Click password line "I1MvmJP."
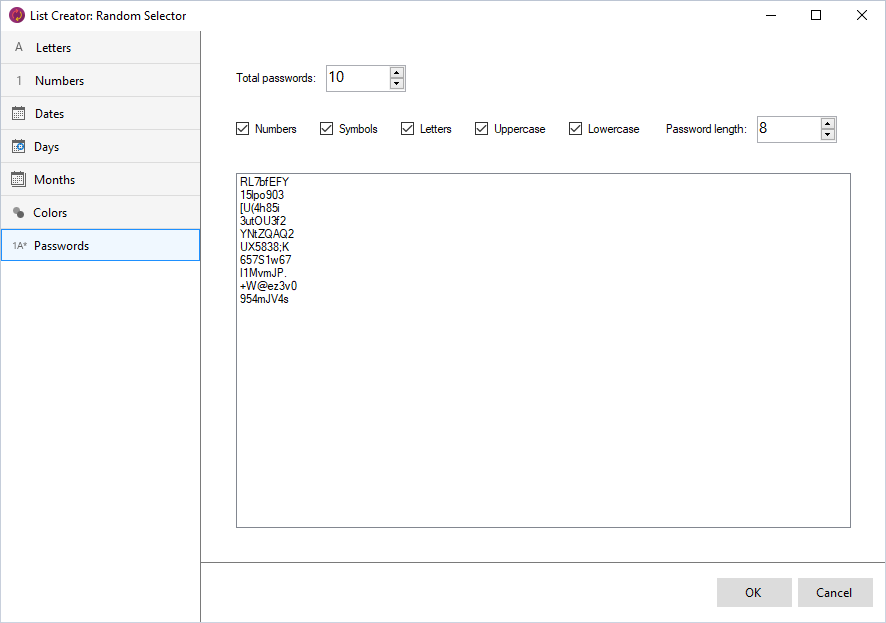The image size is (886, 623). coord(263,273)
